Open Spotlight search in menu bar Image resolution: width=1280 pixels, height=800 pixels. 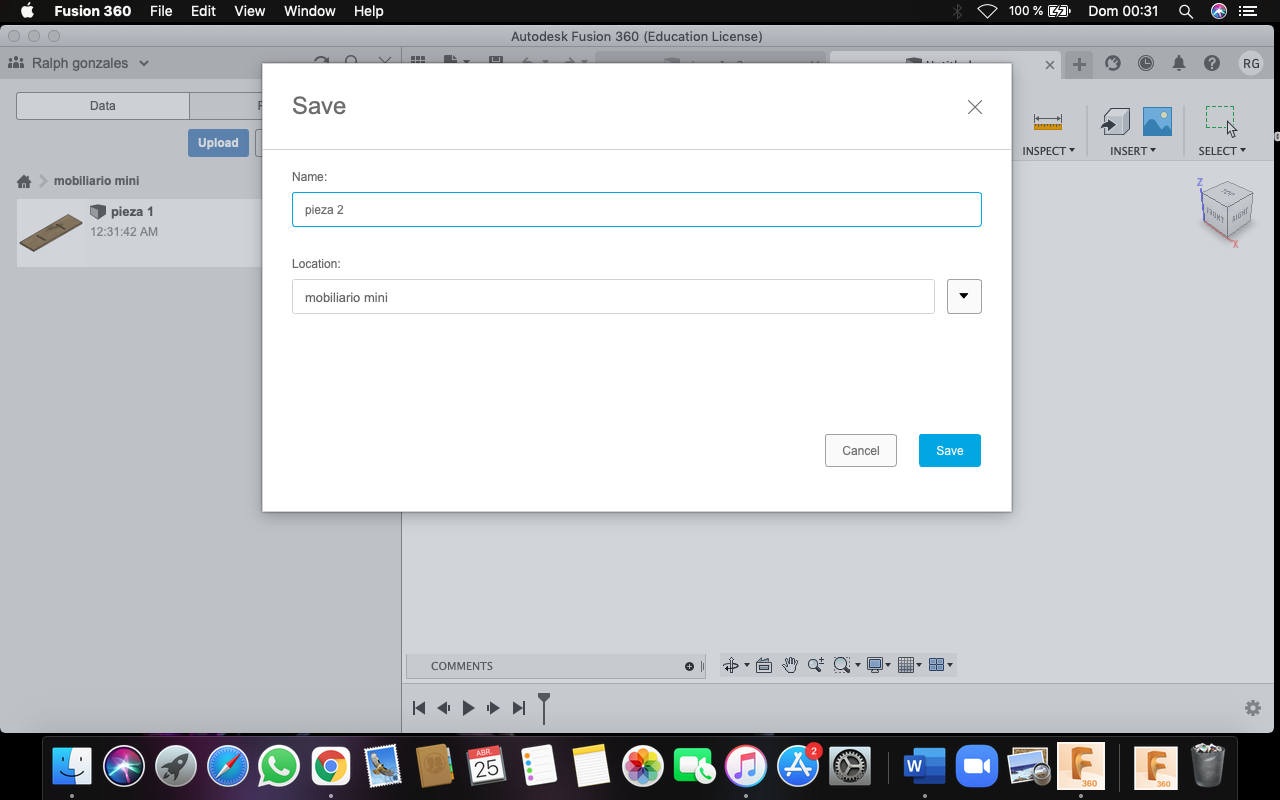tap(1186, 11)
